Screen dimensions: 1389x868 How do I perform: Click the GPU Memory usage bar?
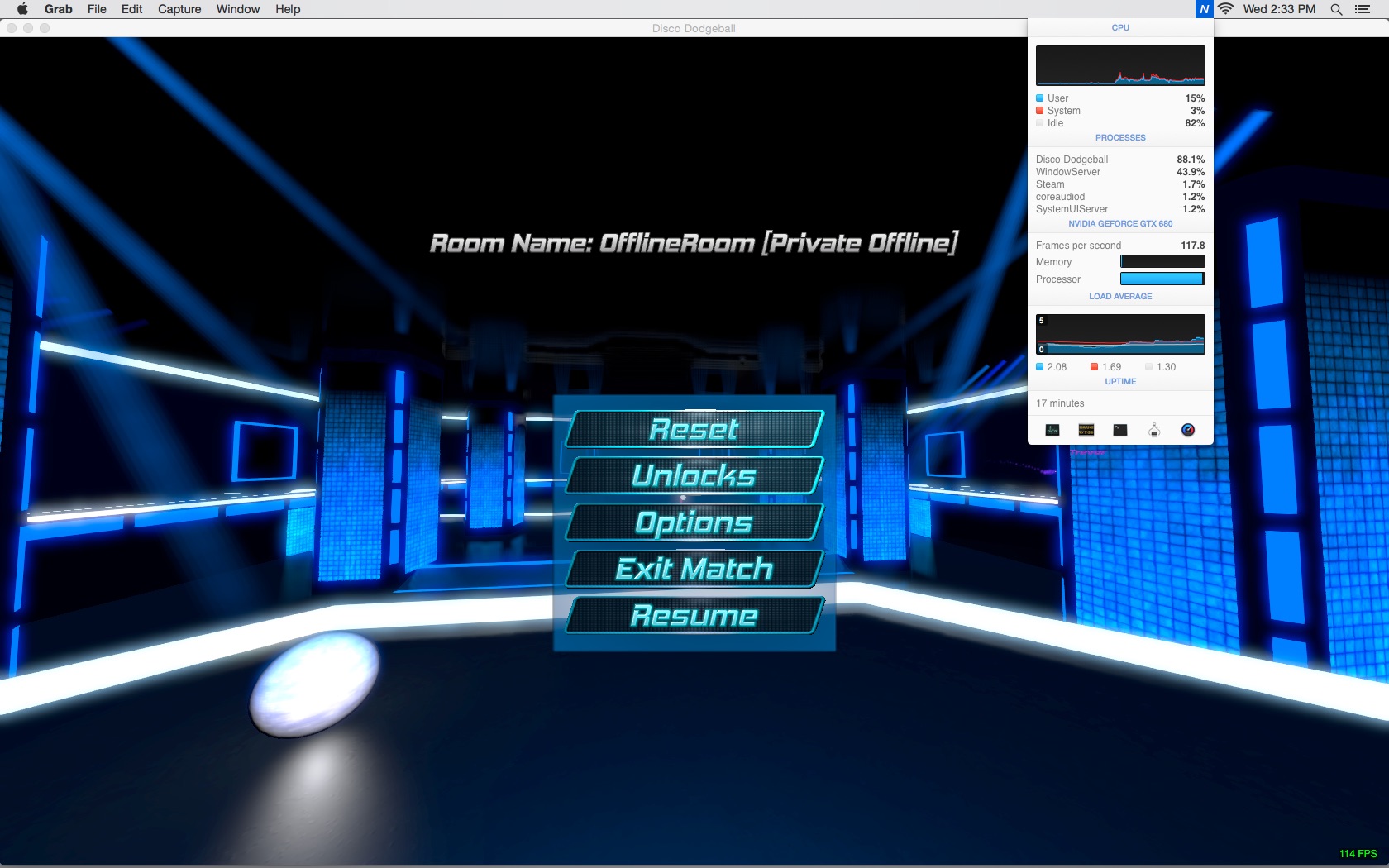1162,262
